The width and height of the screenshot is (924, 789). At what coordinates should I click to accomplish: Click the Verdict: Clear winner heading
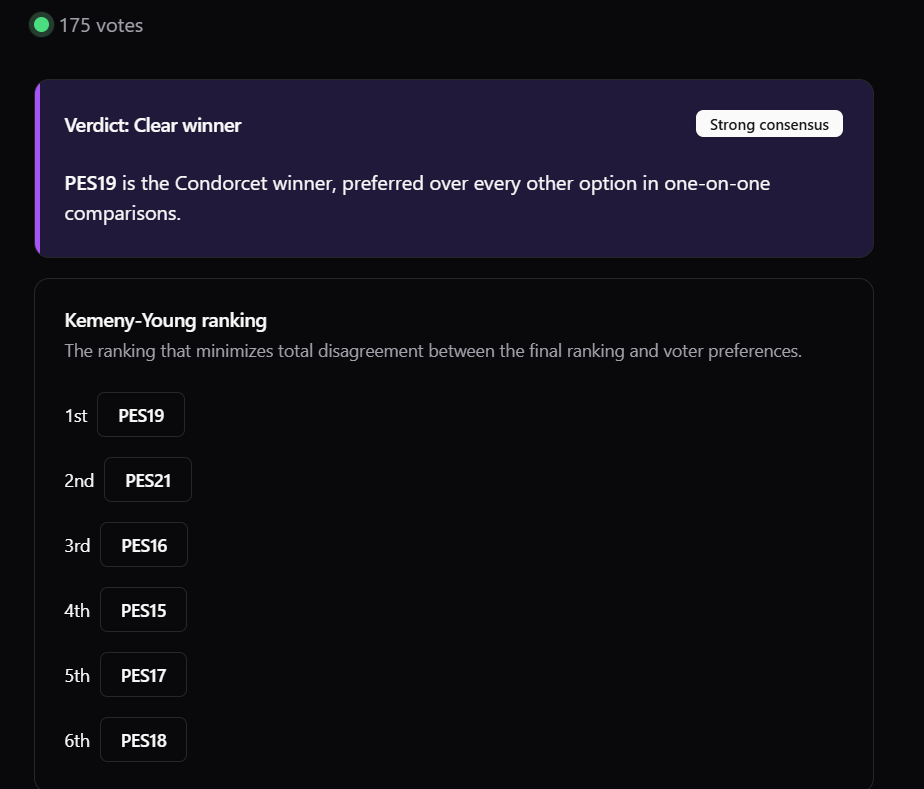pyautogui.click(x=153, y=125)
